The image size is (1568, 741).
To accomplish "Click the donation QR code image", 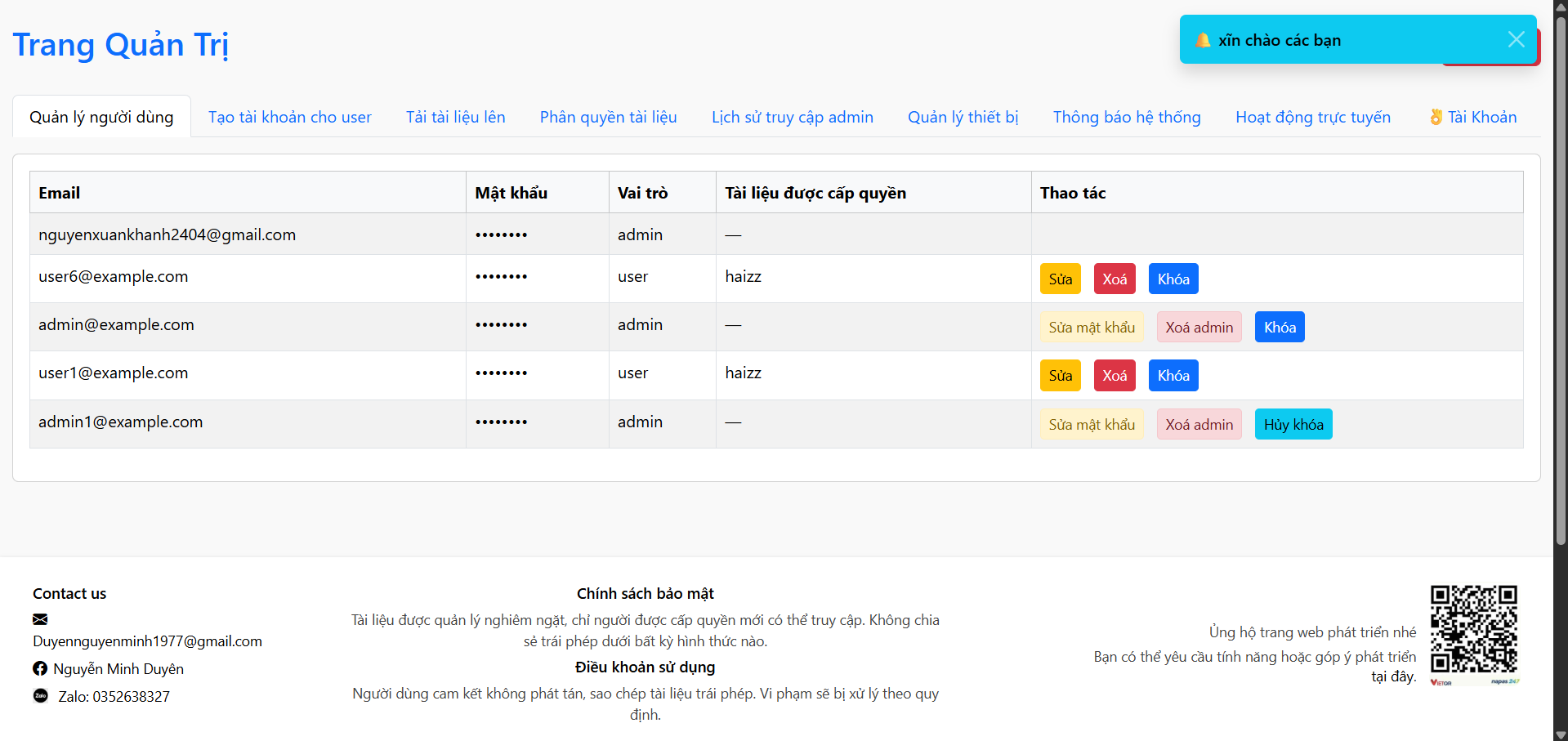I will (x=1474, y=634).
